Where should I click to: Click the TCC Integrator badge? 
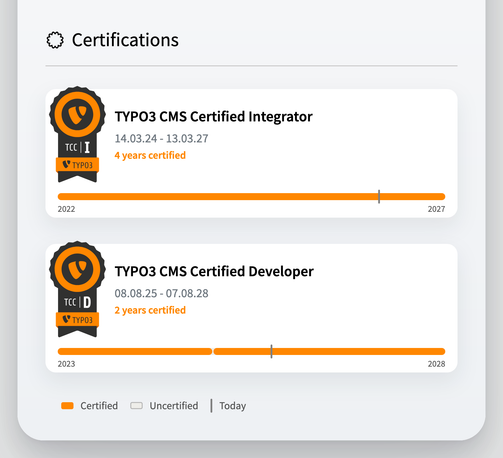[77, 134]
